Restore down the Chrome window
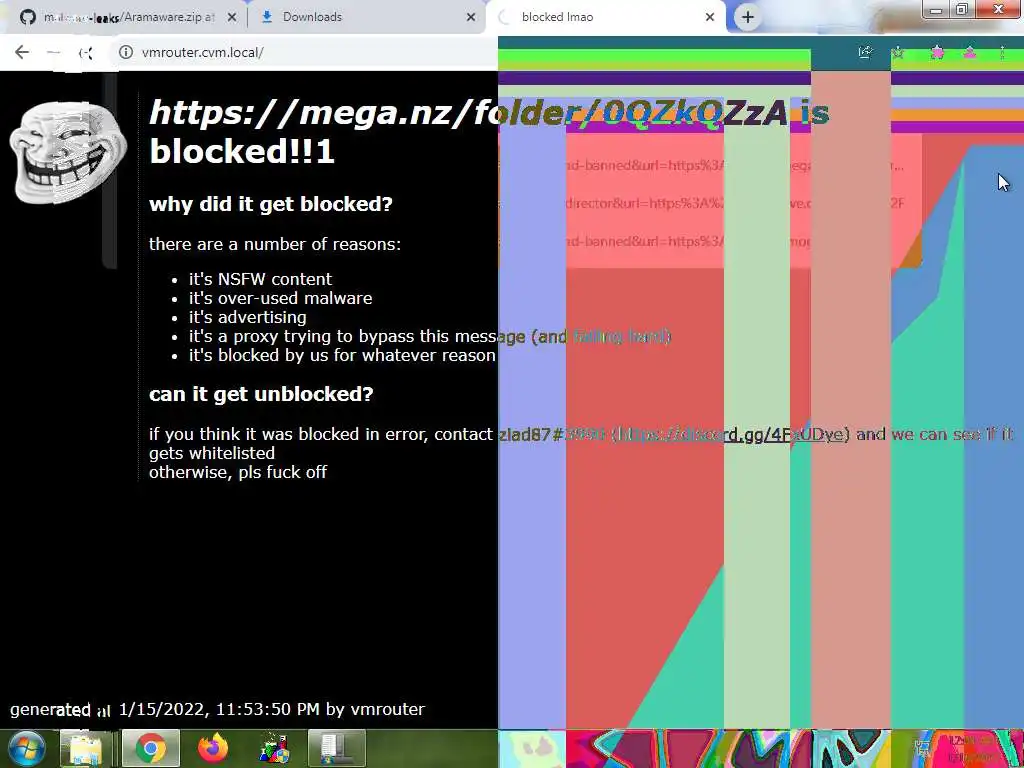Viewport: 1024px width, 768px height. coord(962,9)
